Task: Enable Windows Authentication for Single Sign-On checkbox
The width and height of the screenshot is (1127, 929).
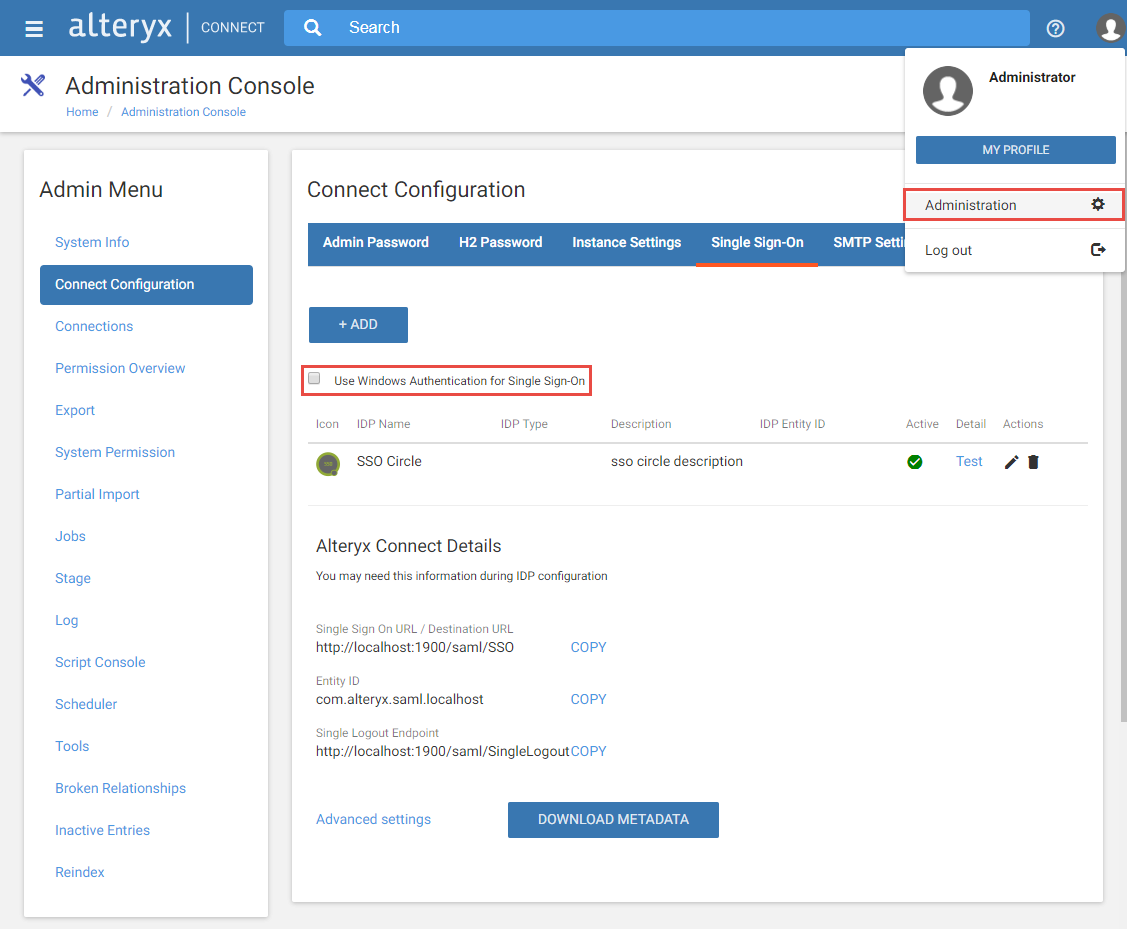Action: pos(315,379)
